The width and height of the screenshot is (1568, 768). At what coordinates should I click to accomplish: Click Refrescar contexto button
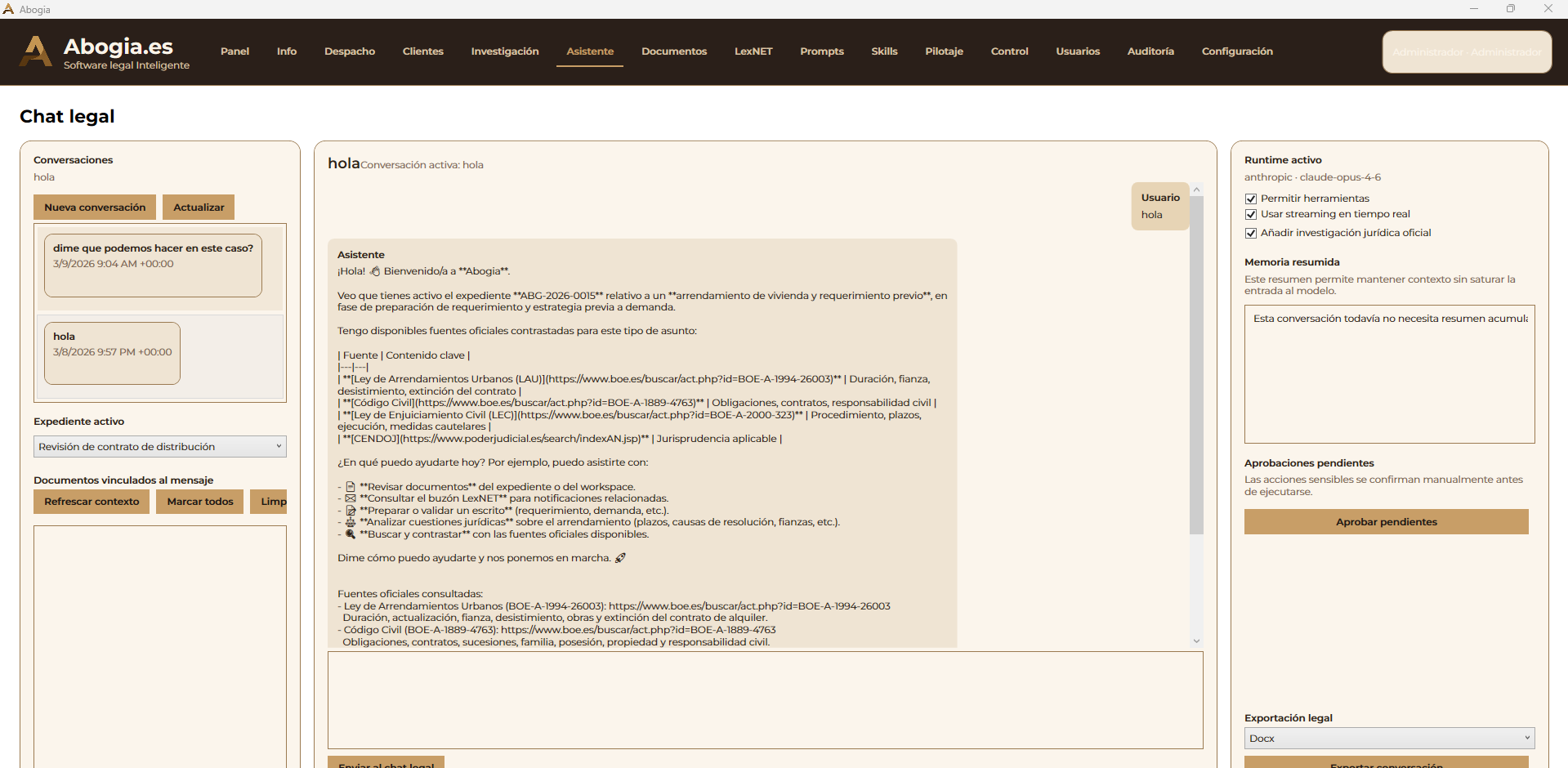(x=92, y=502)
